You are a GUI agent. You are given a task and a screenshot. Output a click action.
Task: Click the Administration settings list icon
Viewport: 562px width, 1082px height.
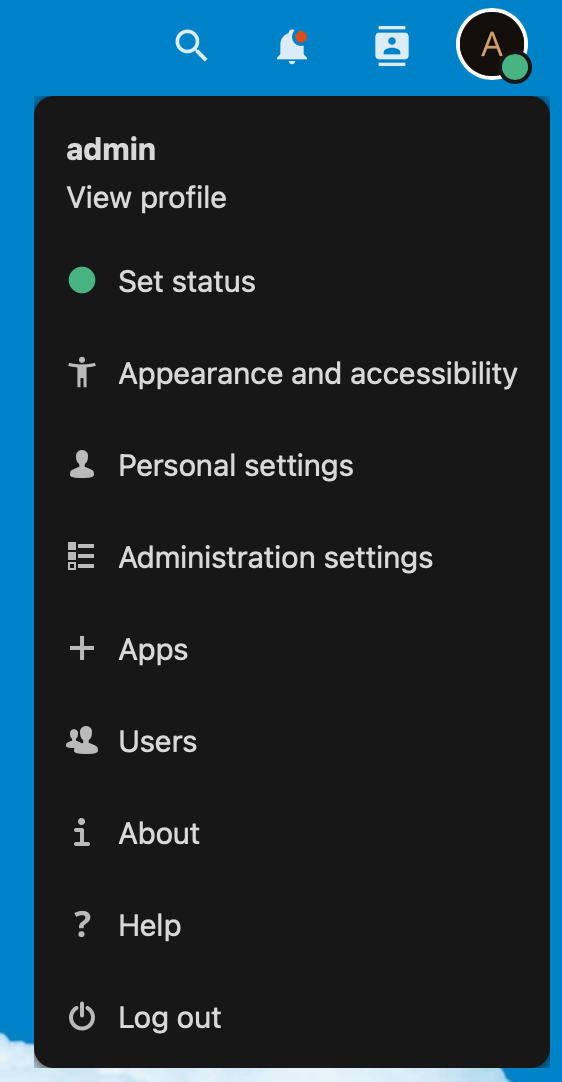[81, 557]
